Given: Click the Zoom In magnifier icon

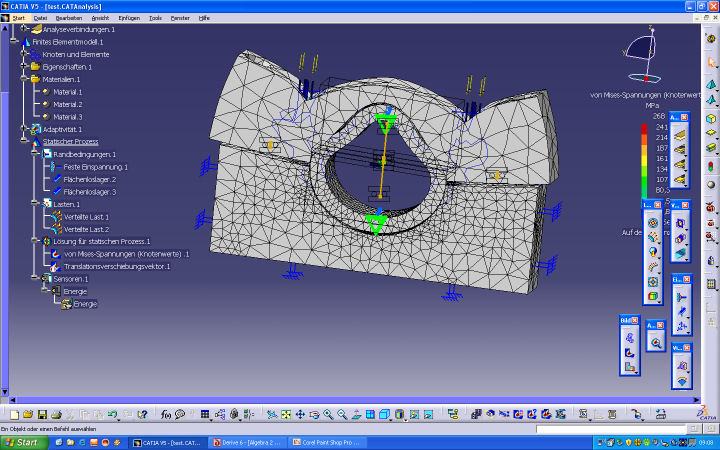Looking at the screenshot, I should pos(328,415).
